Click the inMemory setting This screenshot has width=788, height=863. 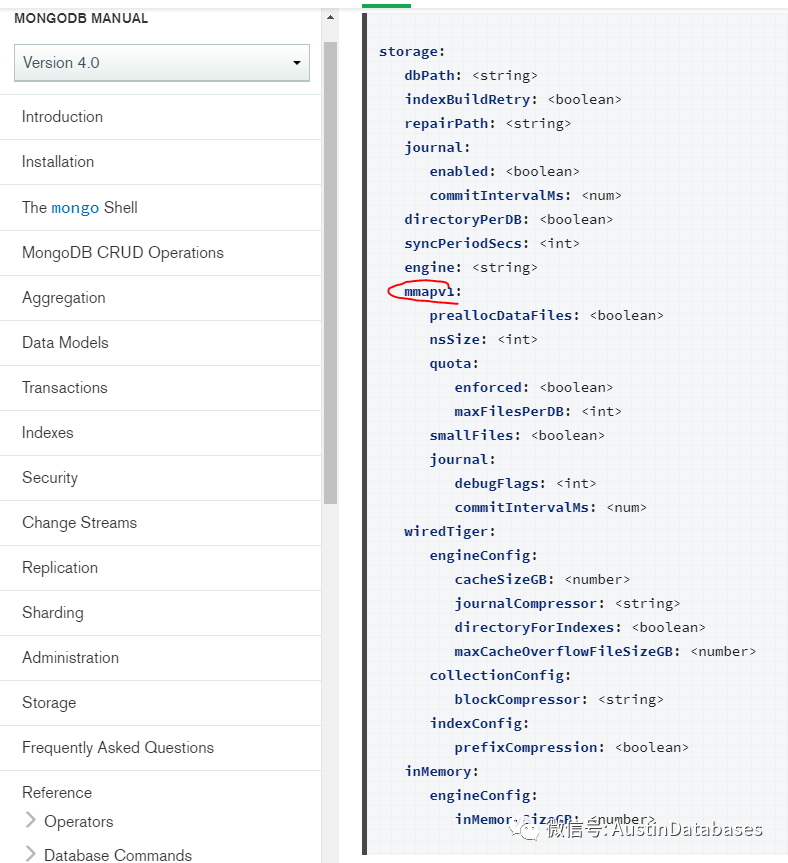tap(441, 772)
